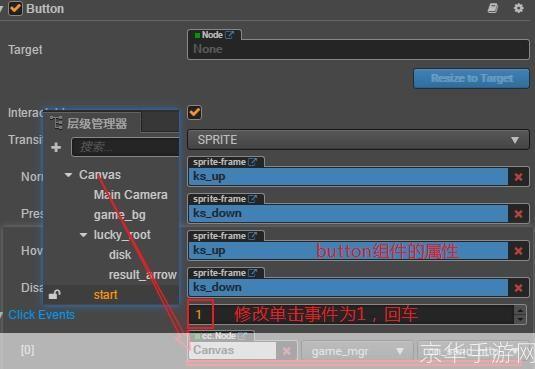The image size is (535, 369).
Task: Click the Click Events section label
Action: 41,315
